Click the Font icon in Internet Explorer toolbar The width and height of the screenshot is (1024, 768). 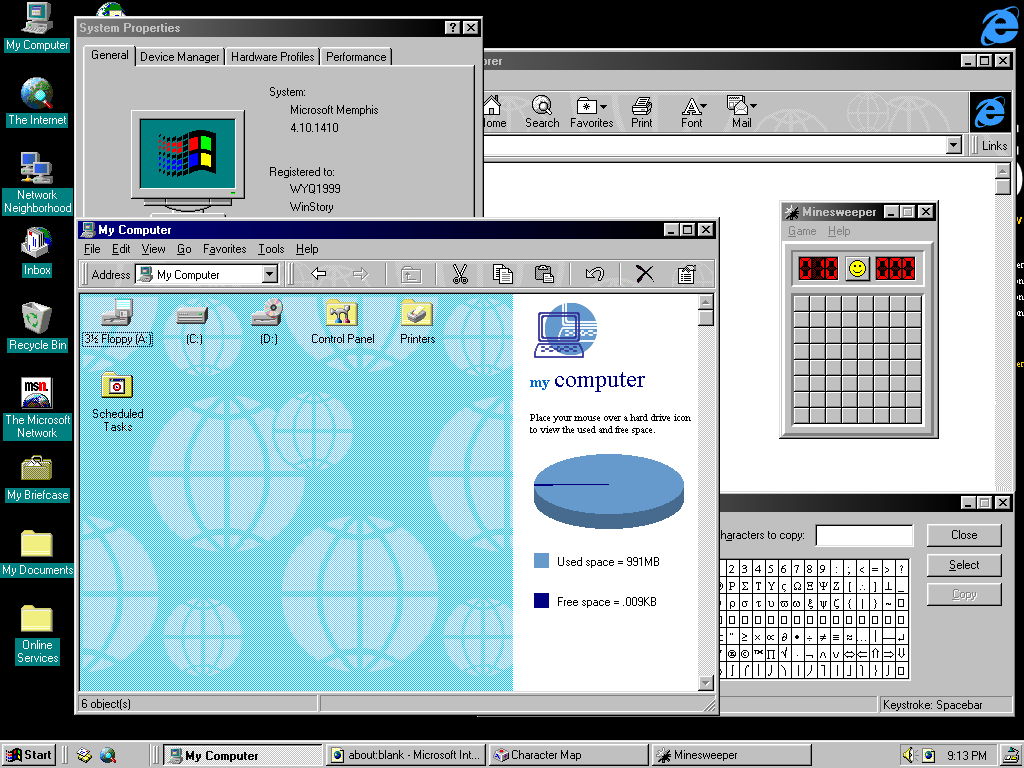click(692, 112)
